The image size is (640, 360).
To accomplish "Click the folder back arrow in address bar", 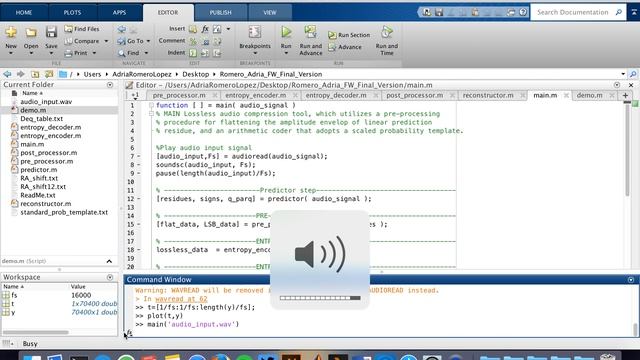I will point(7,74).
